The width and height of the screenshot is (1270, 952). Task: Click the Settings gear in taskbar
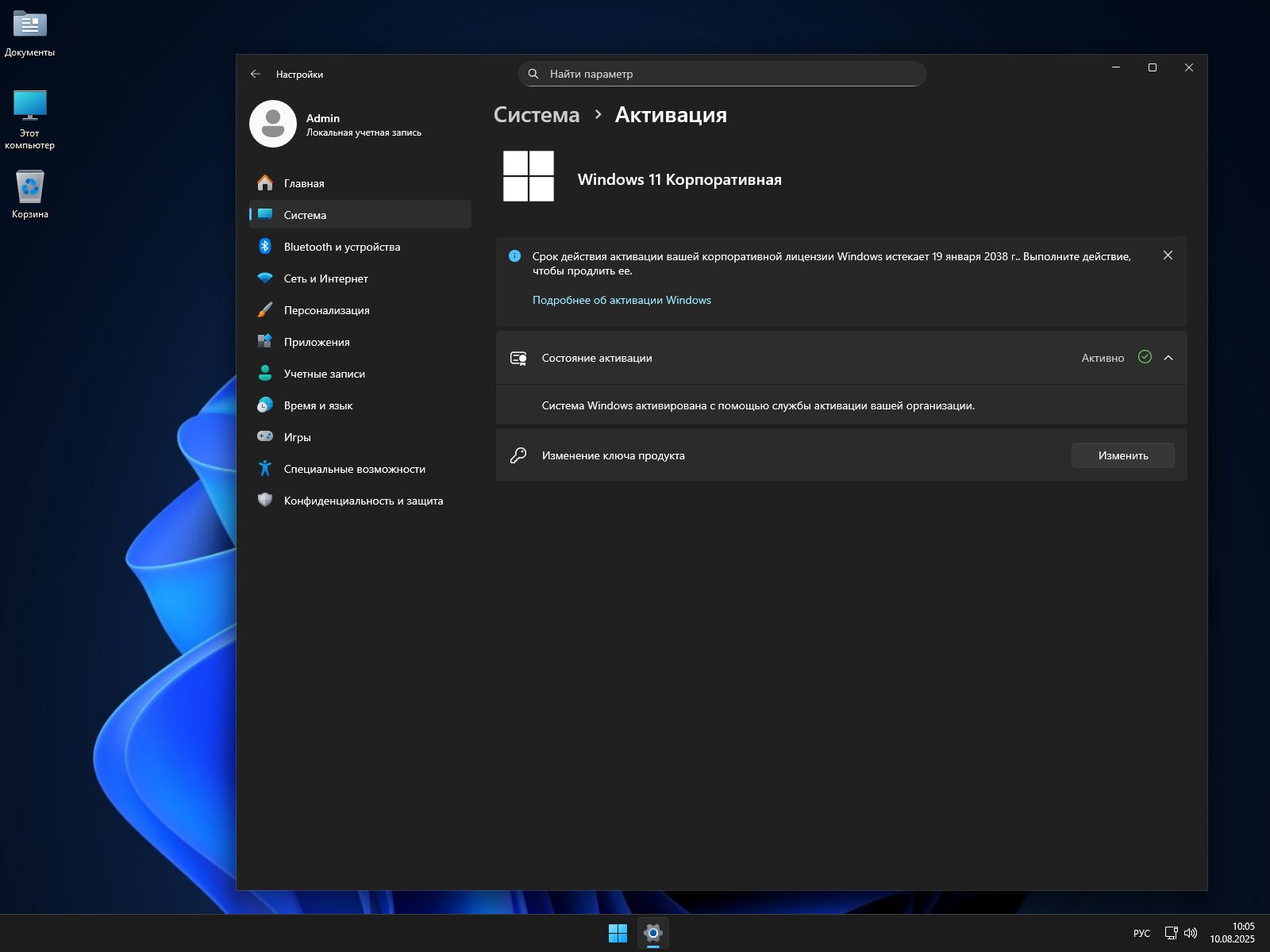pyautogui.click(x=653, y=933)
